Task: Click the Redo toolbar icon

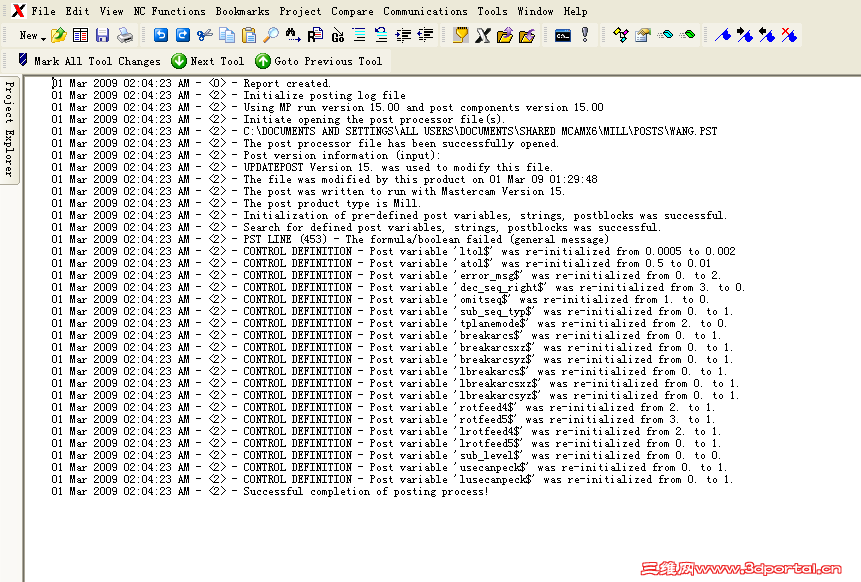Action: (184, 34)
